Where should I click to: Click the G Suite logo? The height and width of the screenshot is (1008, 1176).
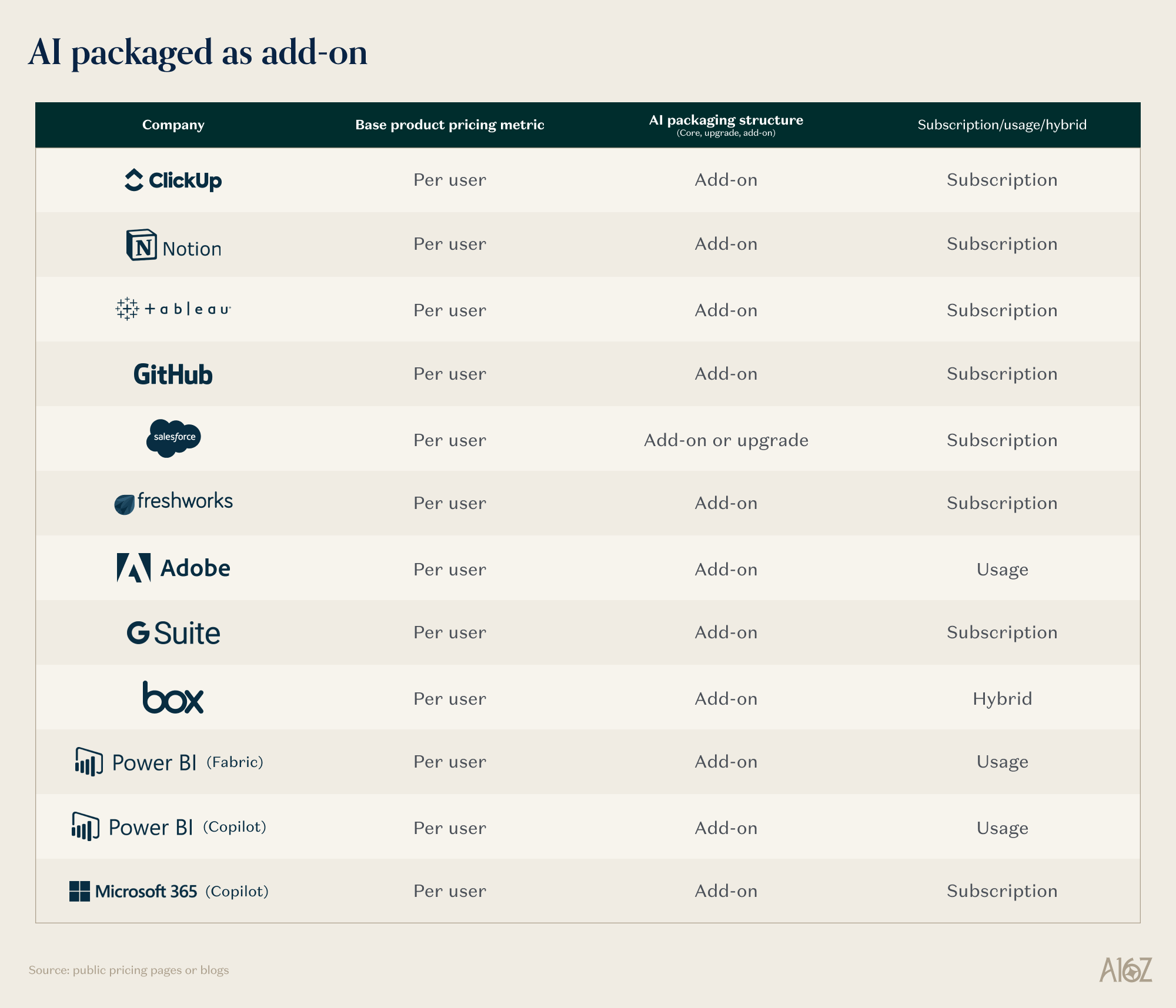point(173,633)
